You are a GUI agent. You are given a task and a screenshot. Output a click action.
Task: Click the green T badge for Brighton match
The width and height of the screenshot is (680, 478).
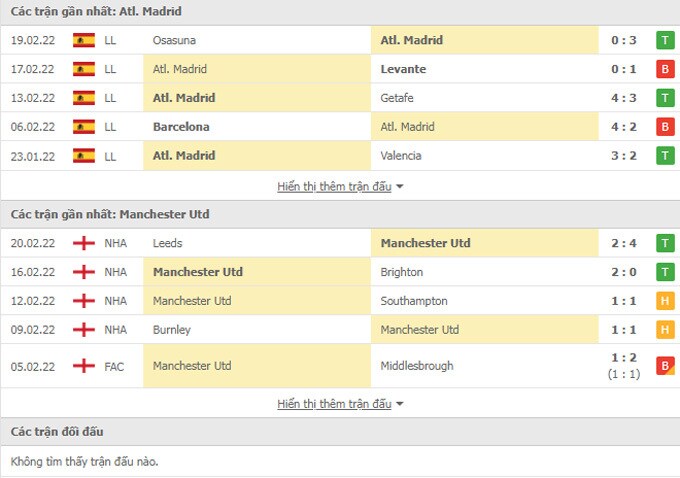pos(665,272)
